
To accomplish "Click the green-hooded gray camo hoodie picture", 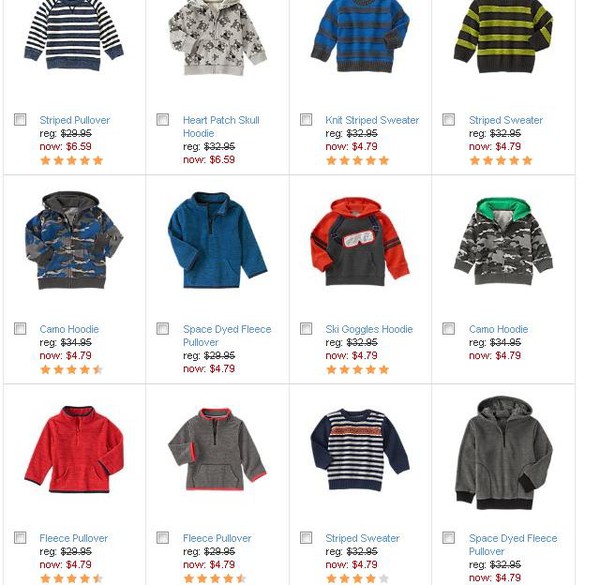I will pyautogui.click(x=503, y=241).
